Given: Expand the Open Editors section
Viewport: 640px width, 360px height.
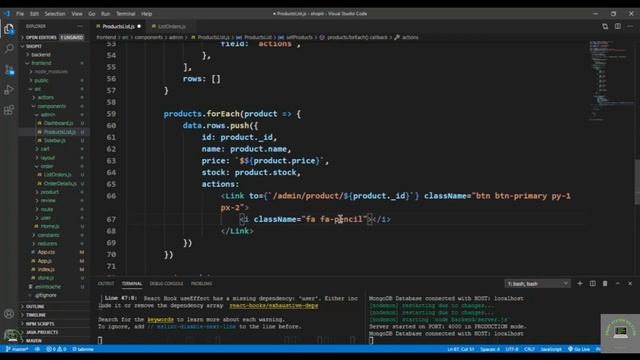Looking at the screenshot, I should (x=41, y=37).
